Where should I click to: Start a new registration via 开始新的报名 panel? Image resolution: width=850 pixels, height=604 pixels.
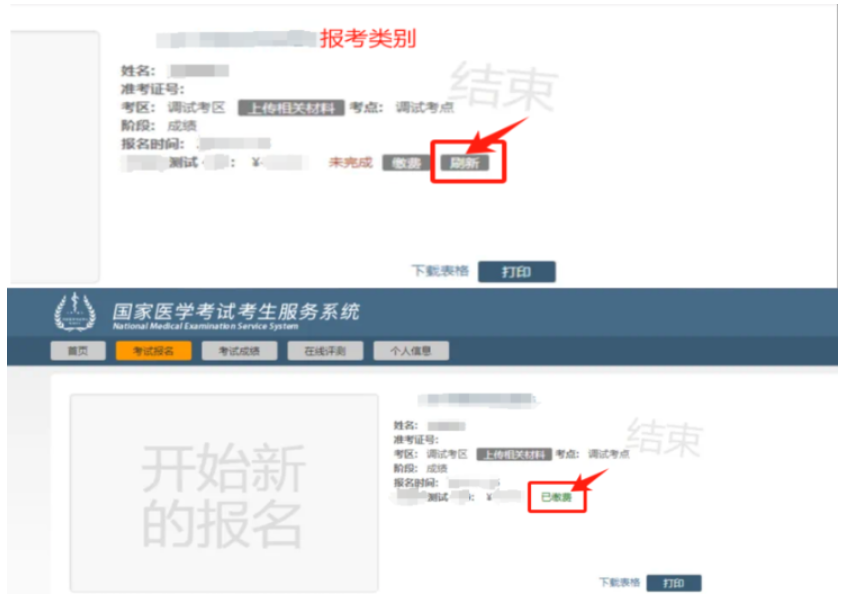[224, 493]
